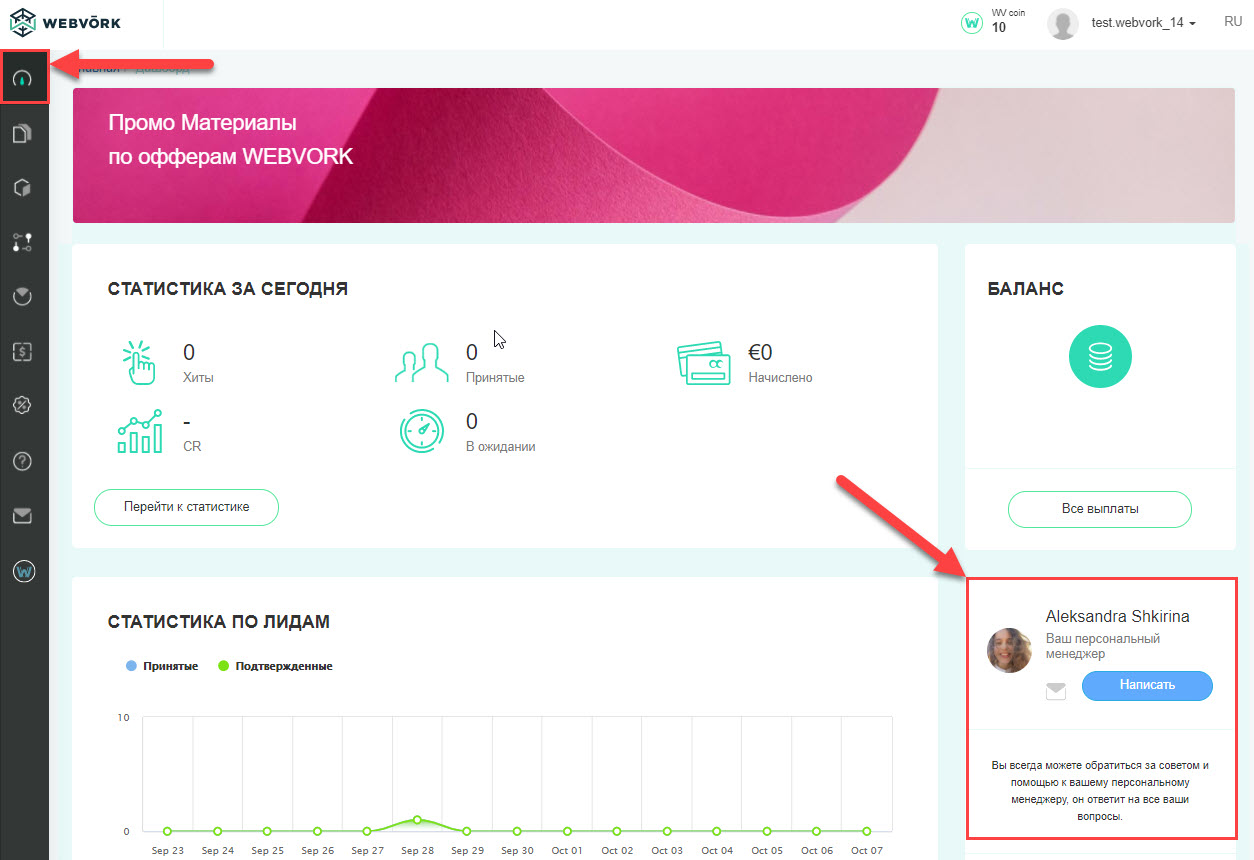The width and height of the screenshot is (1254, 860).
Task: Click the Написать button
Action: [1147, 685]
